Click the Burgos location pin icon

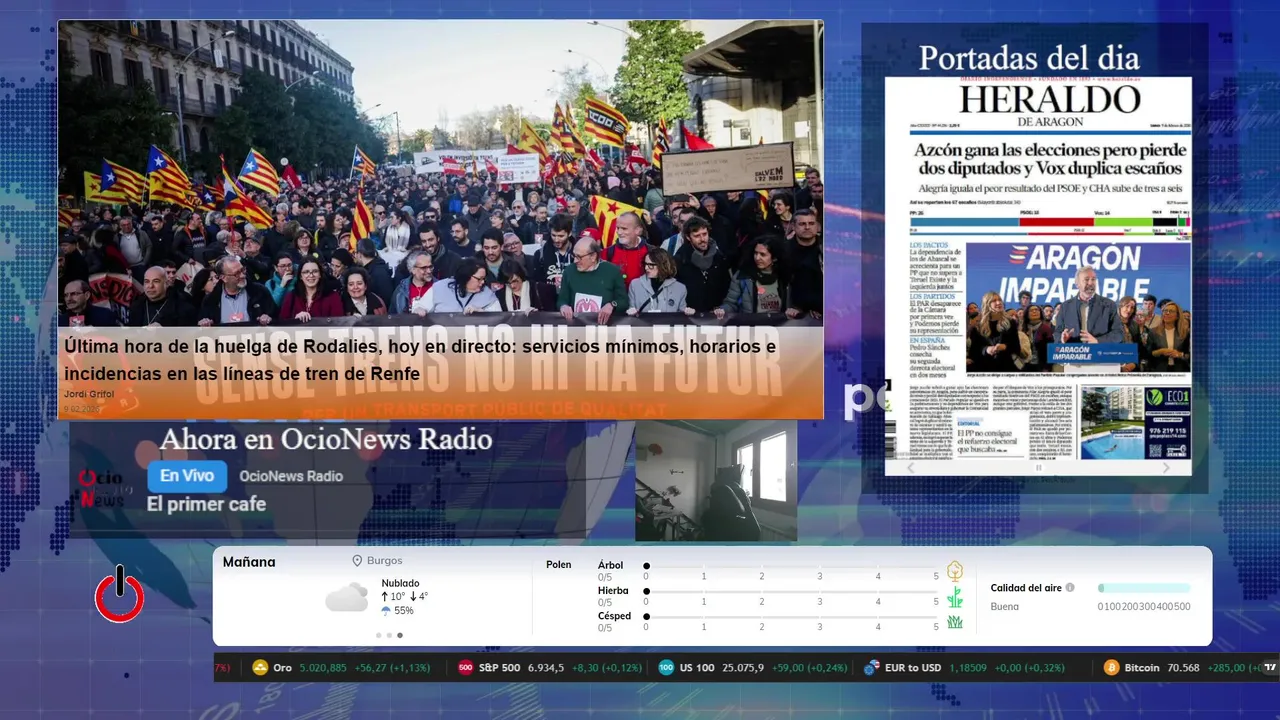357,562
